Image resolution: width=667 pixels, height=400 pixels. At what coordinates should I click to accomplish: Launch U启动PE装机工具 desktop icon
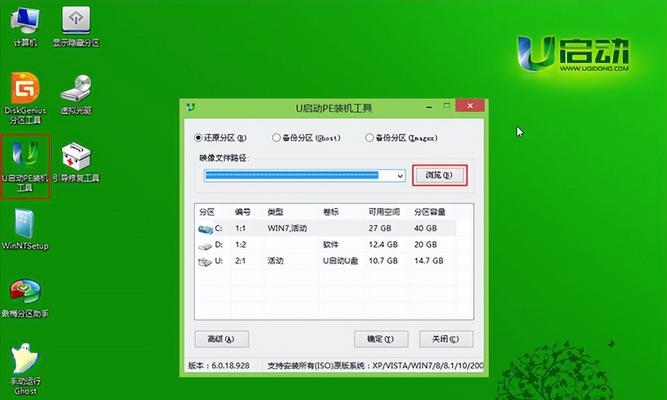click(x=25, y=166)
